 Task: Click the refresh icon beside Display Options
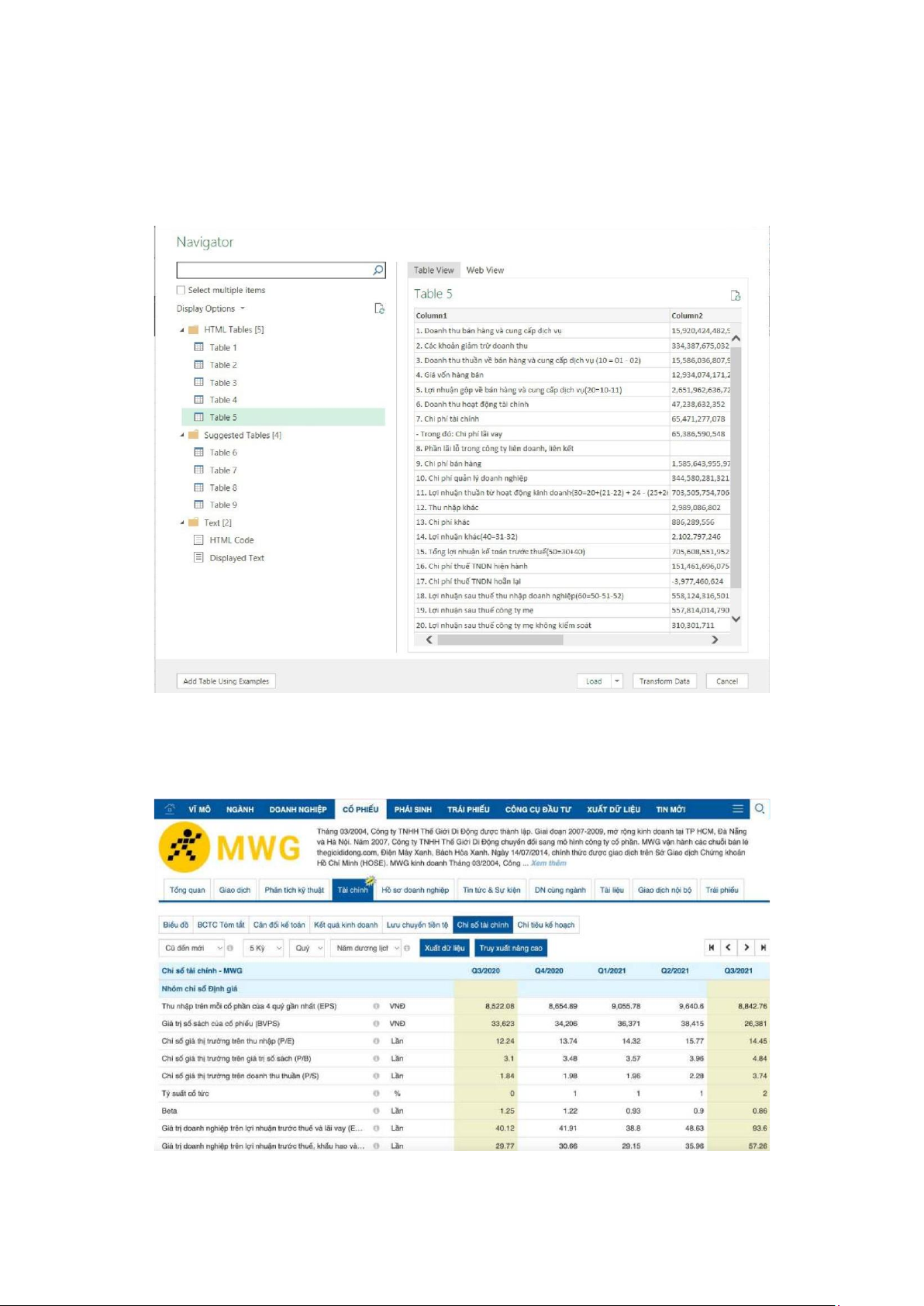pyautogui.click(x=379, y=308)
